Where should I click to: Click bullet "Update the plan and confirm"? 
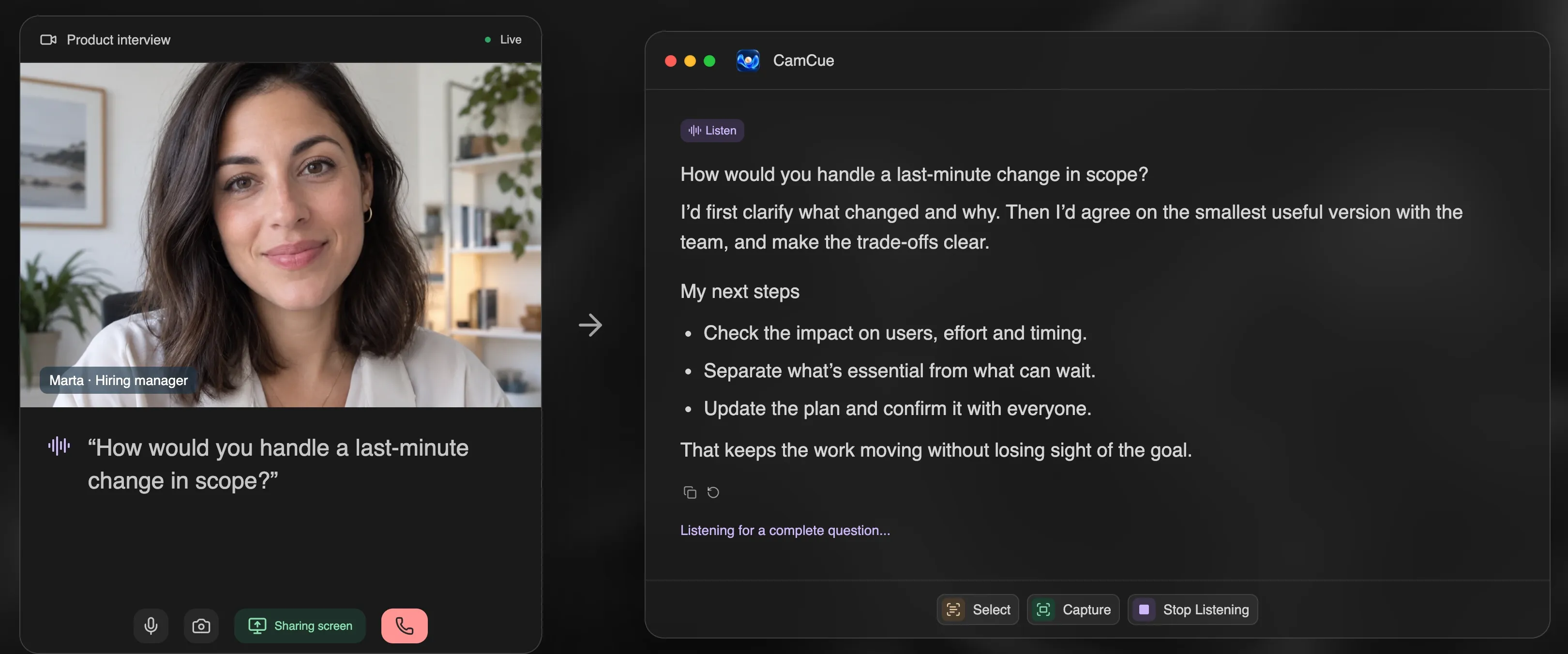pyautogui.click(x=898, y=408)
